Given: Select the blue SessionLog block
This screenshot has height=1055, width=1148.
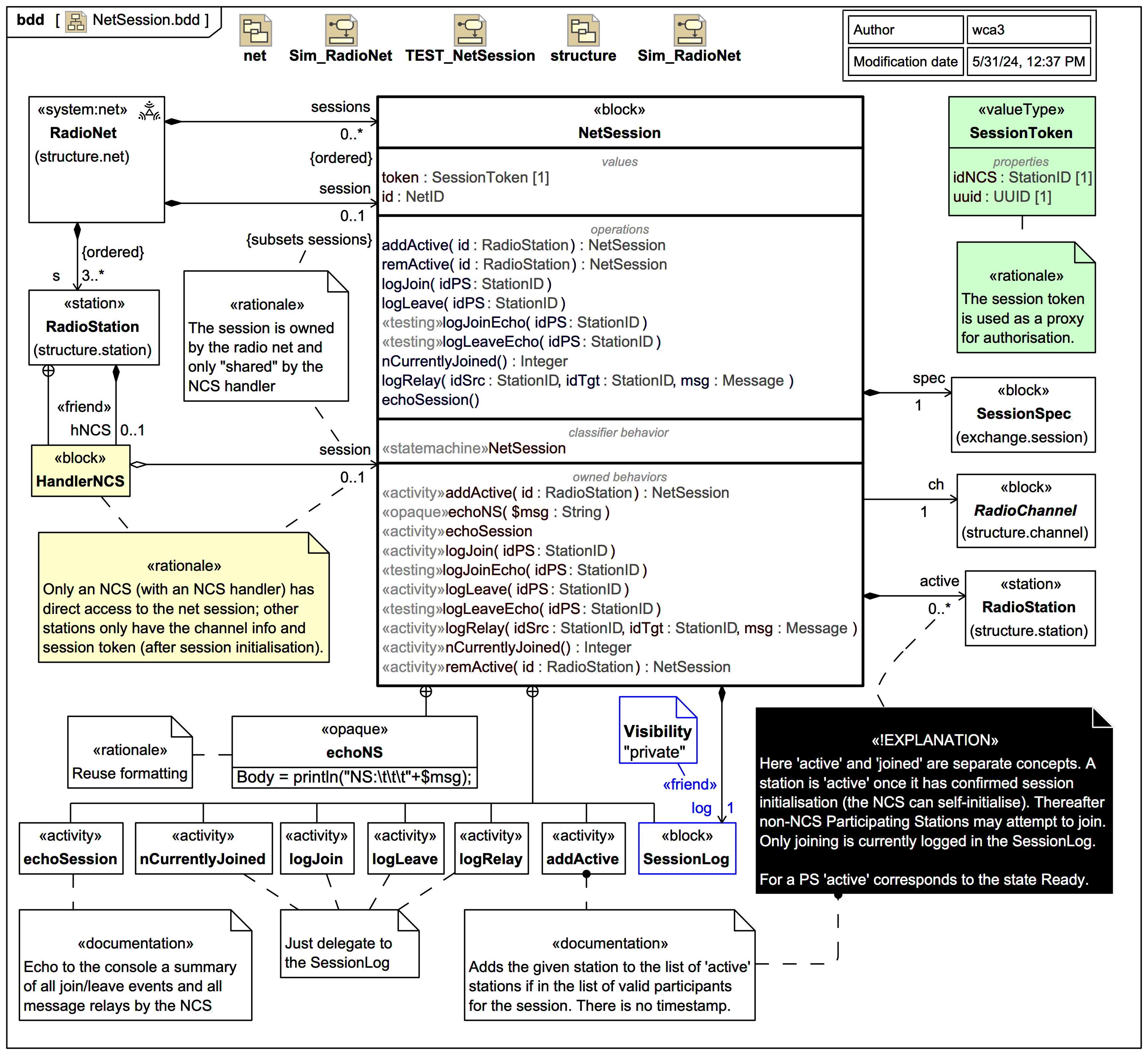Looking at the screenshot, I should click(x=687, y=848).
